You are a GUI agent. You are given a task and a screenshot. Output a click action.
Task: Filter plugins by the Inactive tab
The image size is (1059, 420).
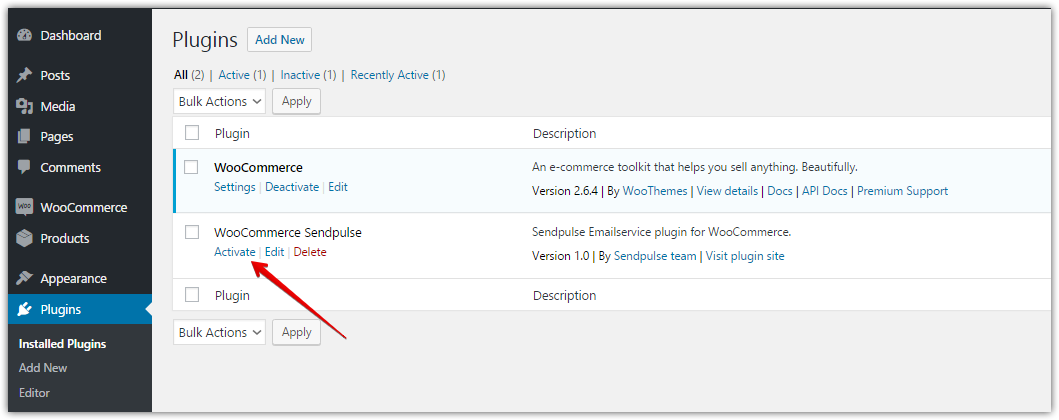[x=300, y=75]
